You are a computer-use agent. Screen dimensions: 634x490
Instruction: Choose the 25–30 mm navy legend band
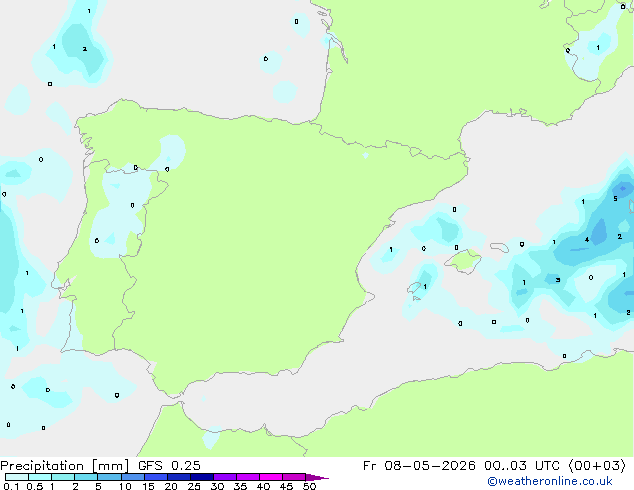click(202, 477)
